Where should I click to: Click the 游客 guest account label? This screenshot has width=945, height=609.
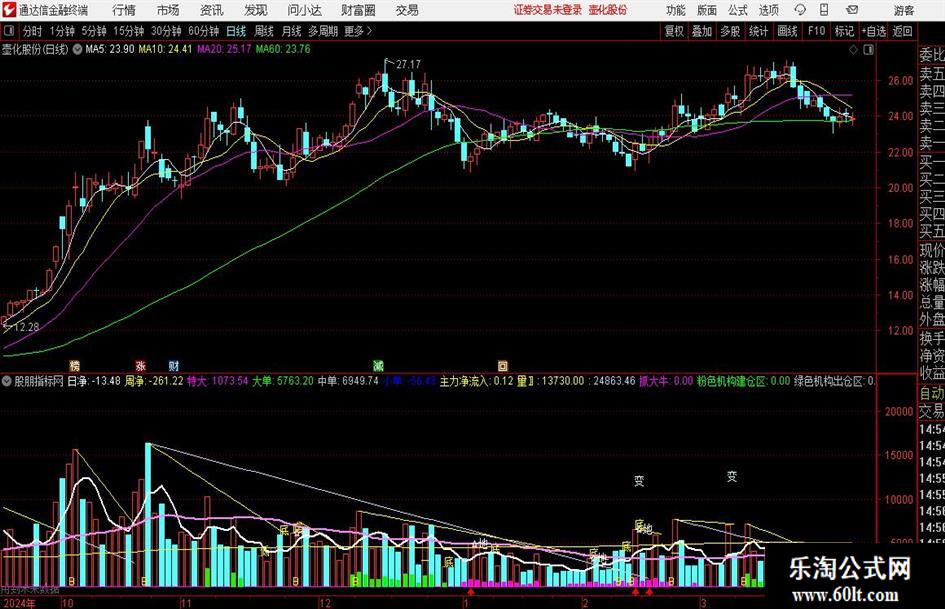tap(903, 10)
